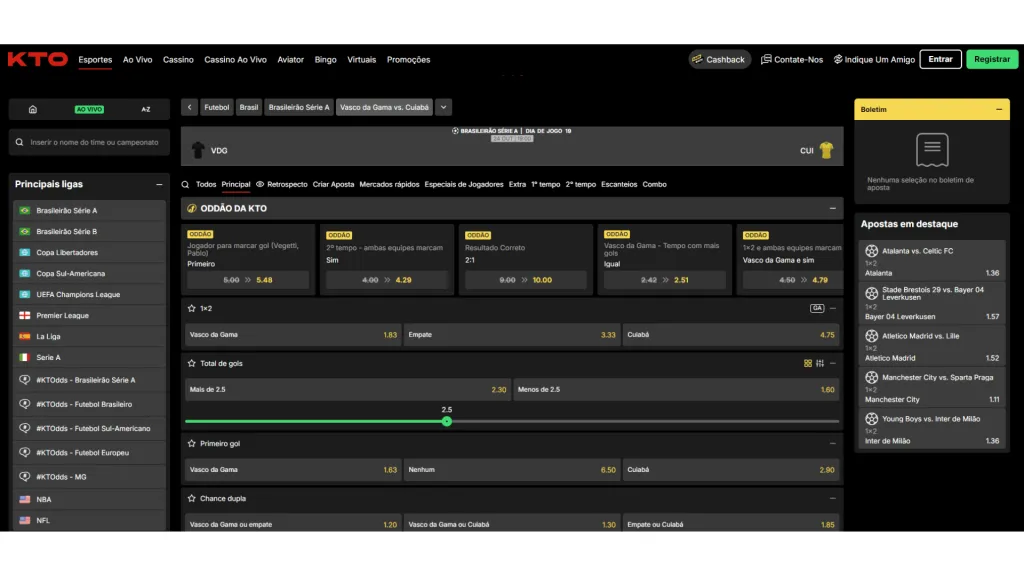Focus the team or championship search field

89,142
